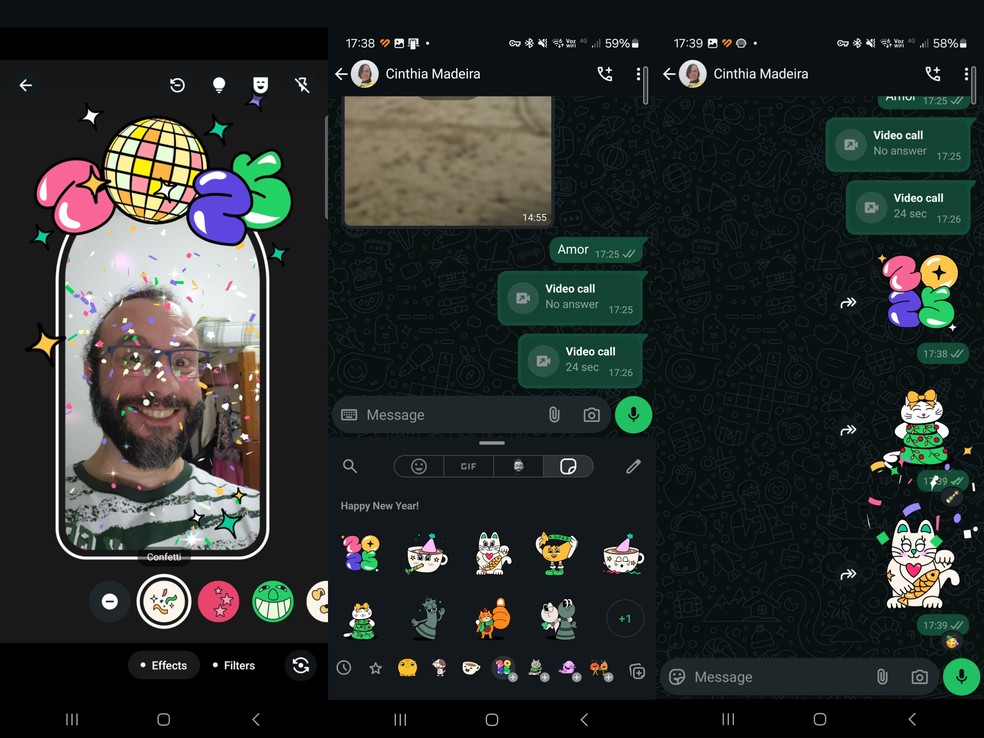Toggle the camera flash icon

pyautogui.click(x=302, y=85)
